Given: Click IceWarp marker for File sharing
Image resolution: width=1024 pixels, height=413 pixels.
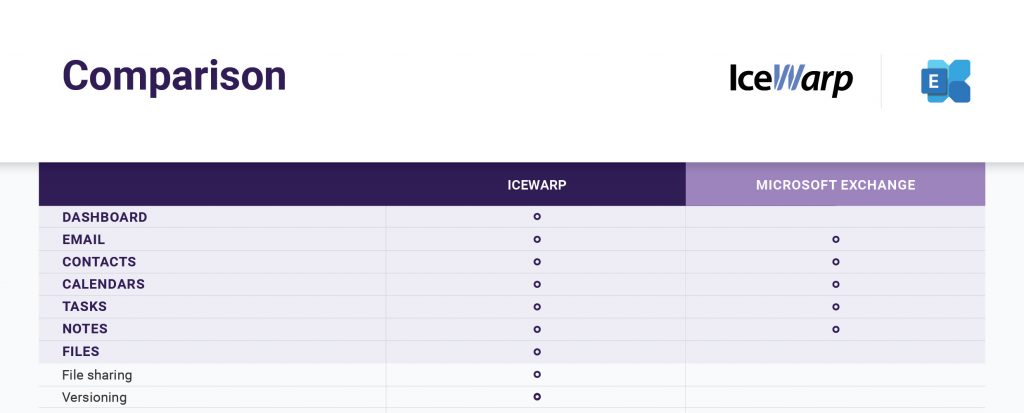Looking at the screenshot, I should [x=537, y=374].
